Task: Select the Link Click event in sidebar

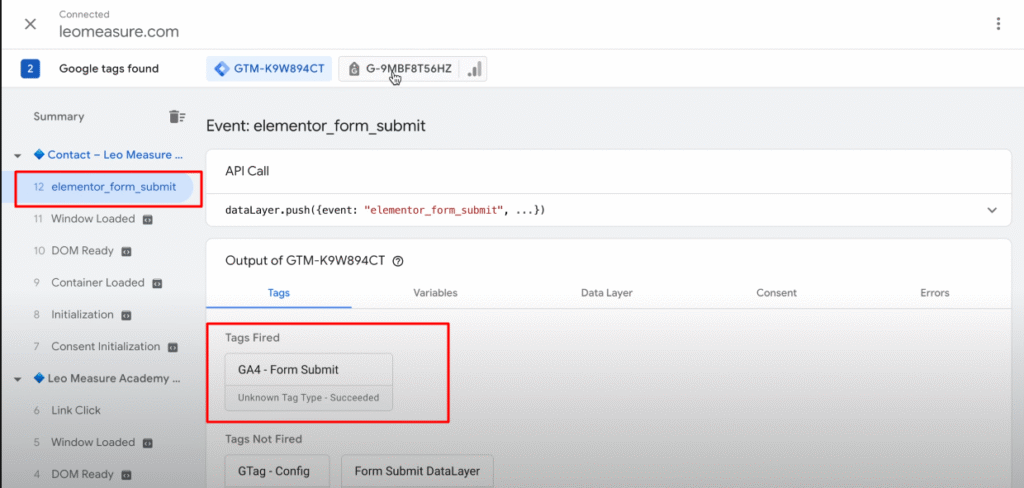Action: click(x=75, y=411)
